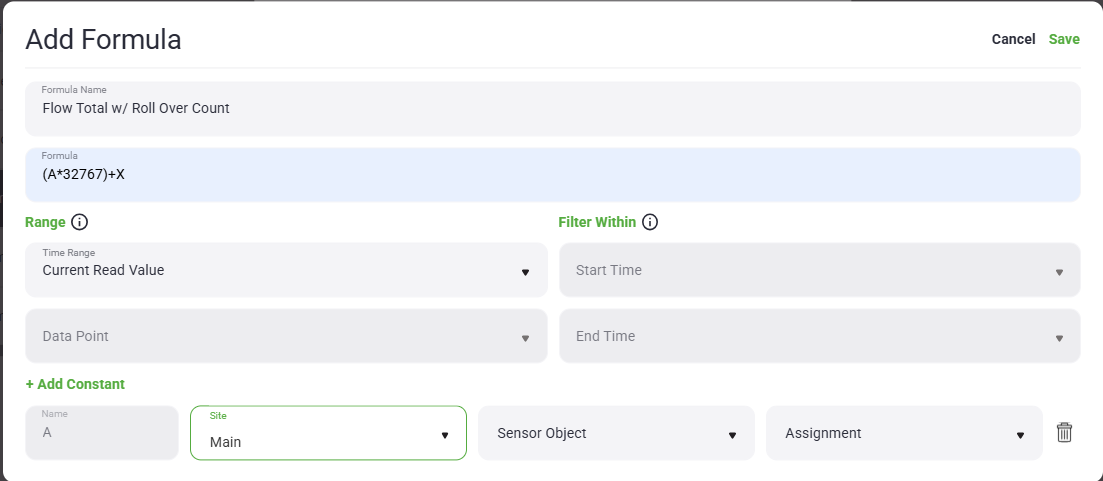The width and height of the screenshot is (1103, 481).
Task: Click the green Range heading
Action: (45, 222)
